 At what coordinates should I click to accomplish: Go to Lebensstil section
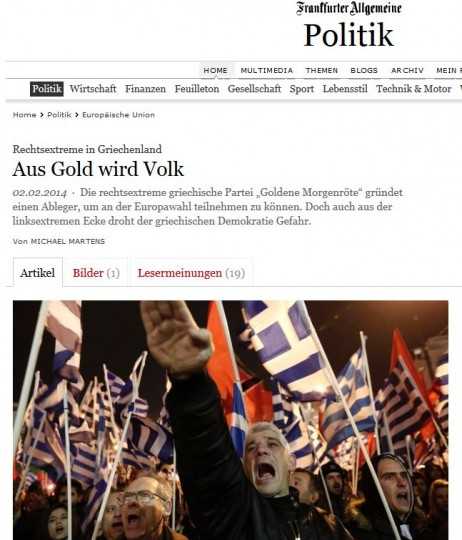coord(345,89)
